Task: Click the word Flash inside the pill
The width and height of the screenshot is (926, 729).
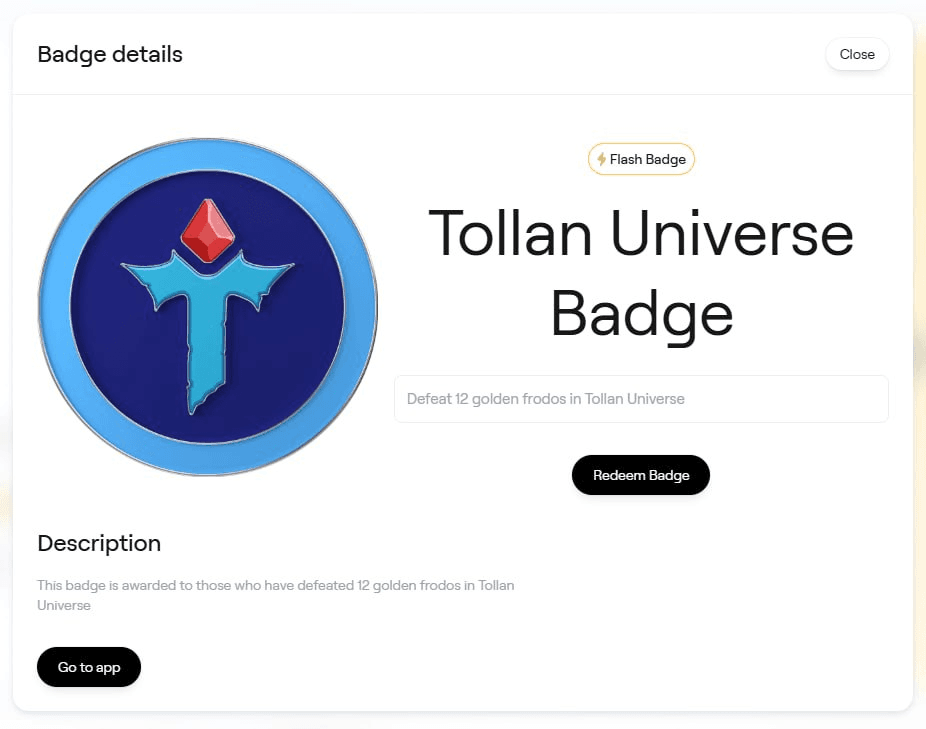Action: click(x=625, y=160)
